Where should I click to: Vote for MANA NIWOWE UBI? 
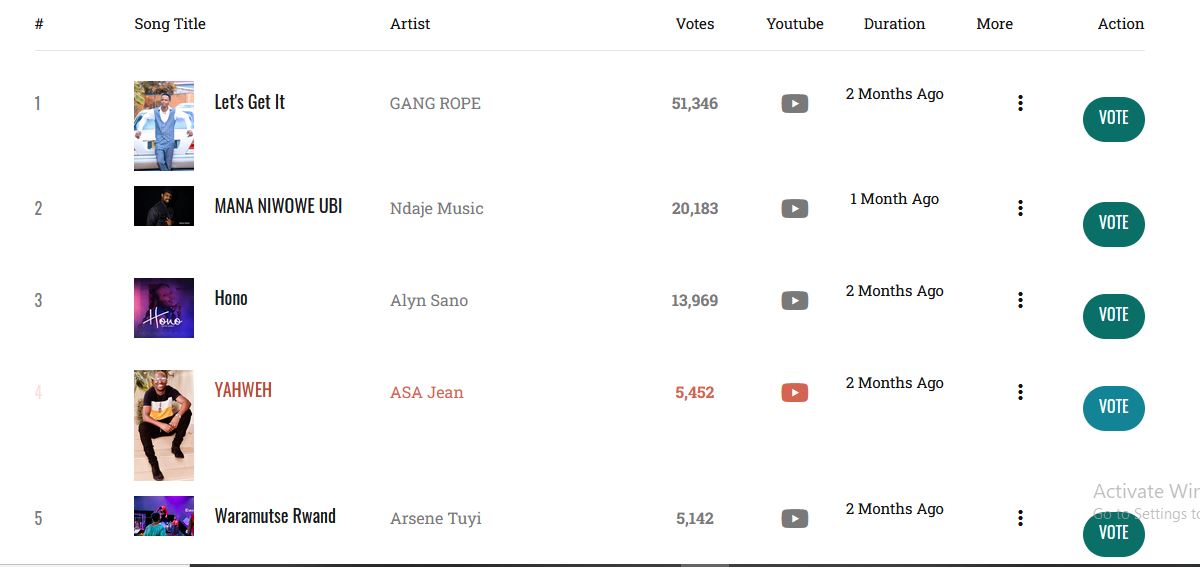[x=1113, y=223]
